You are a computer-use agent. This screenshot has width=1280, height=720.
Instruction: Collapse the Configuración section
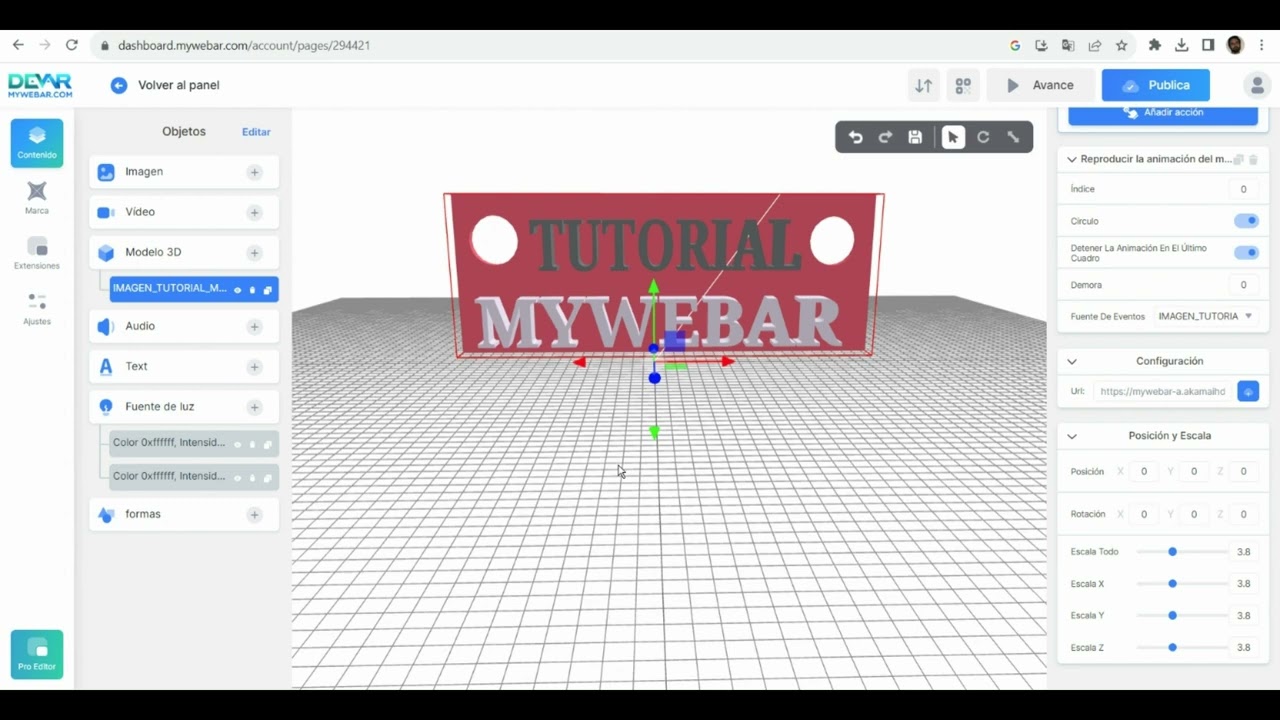pyautogui.click(x=1072, y=362)
